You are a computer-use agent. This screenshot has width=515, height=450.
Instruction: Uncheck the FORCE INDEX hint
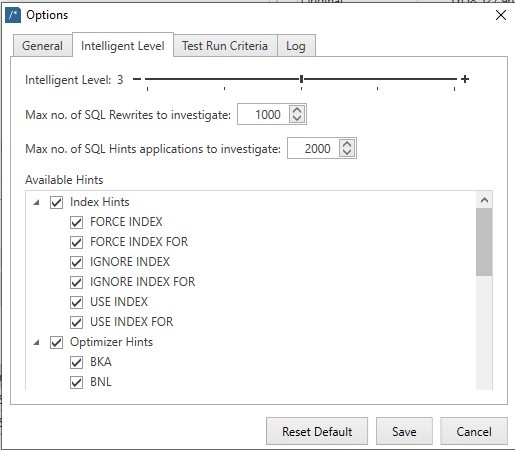pyautogui.click(x=76, y=222)
